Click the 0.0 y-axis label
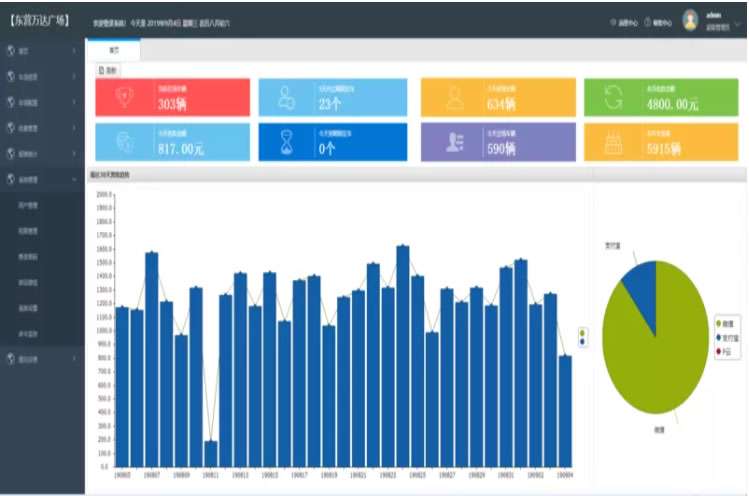 point(105,466)
